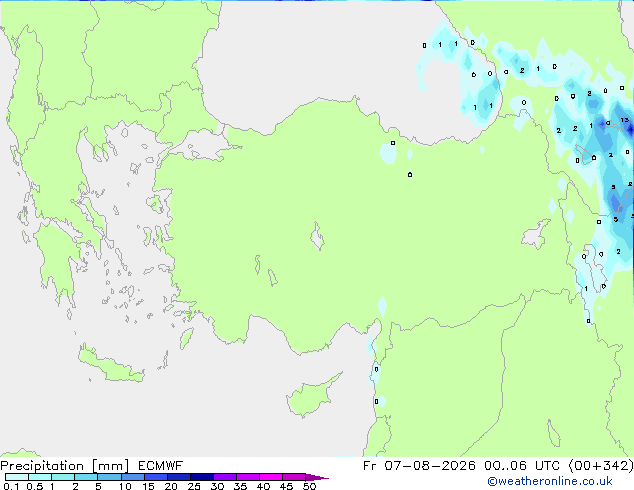This screenshot has height=490, width=634.
Task: Click the 40–45 mm magenta legend swatch
Action: (271, 477)
